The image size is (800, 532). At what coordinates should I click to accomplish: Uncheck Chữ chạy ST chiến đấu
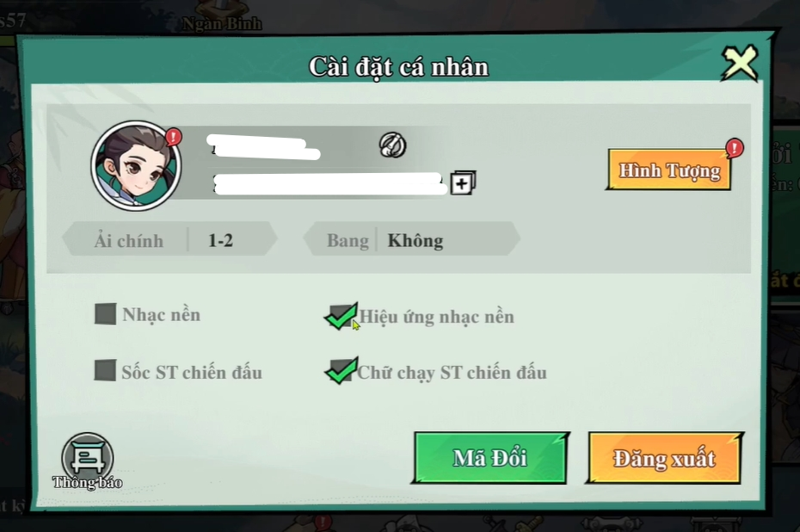(340, 371)
